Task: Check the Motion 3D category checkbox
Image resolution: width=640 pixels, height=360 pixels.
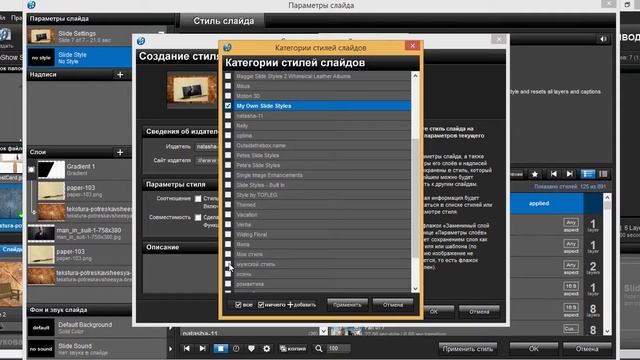Action: pyautogui.click(x=228, y=96)
